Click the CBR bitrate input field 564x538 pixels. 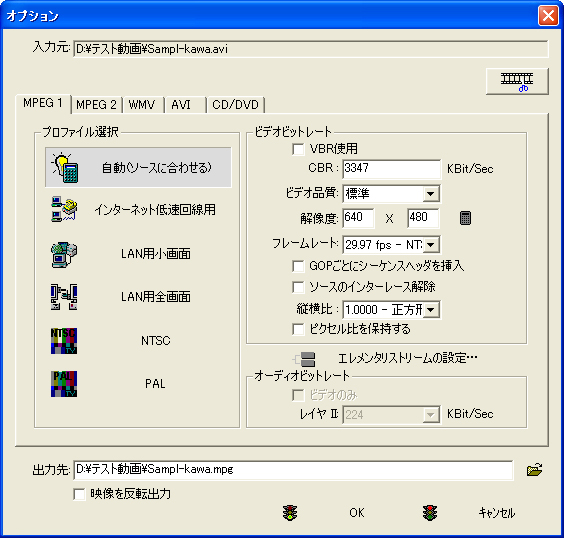tap(391, 169)
